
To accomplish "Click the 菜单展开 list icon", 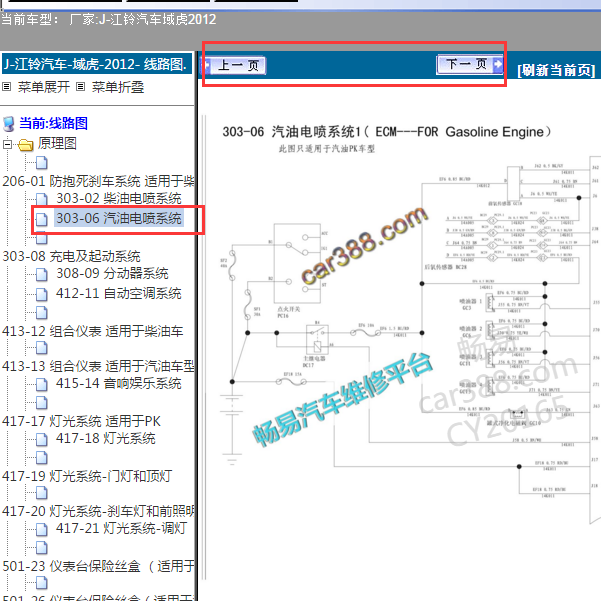I will pyautogui.click(x=7, y=87).
